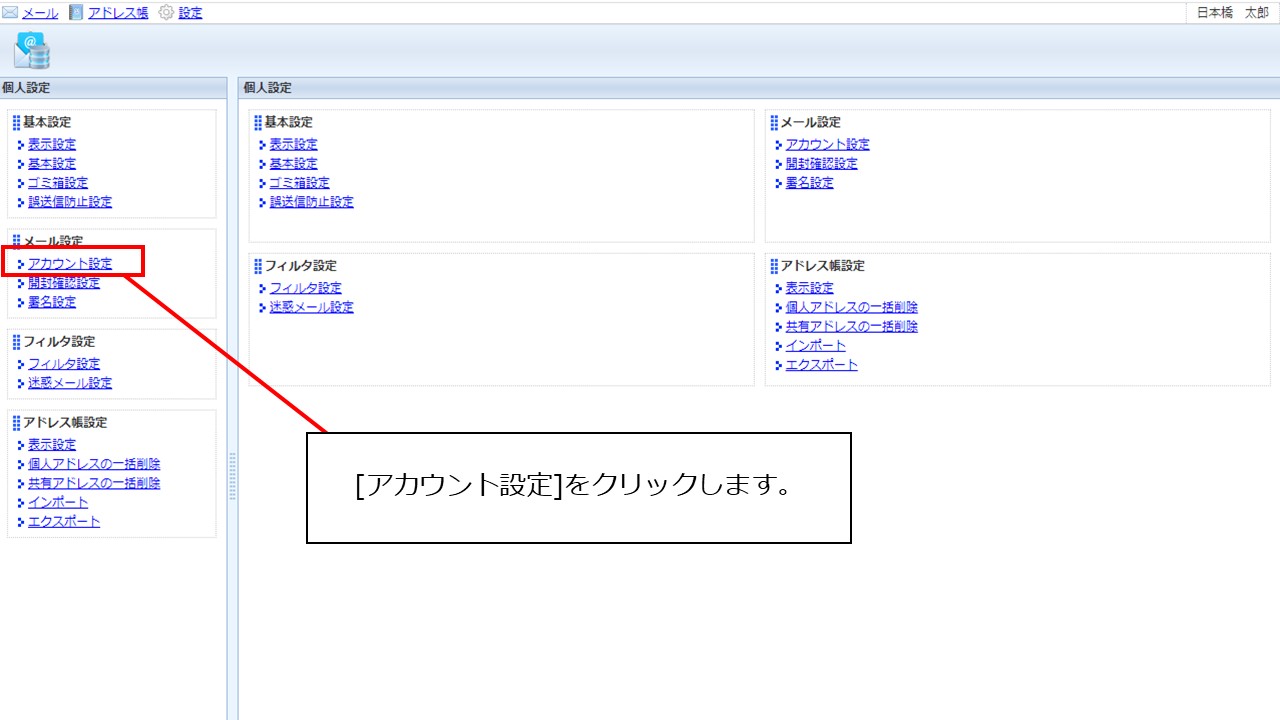1280x720 pixels.
Task: Open アドレス帳 from the top menu
Action: coord(118,13)
